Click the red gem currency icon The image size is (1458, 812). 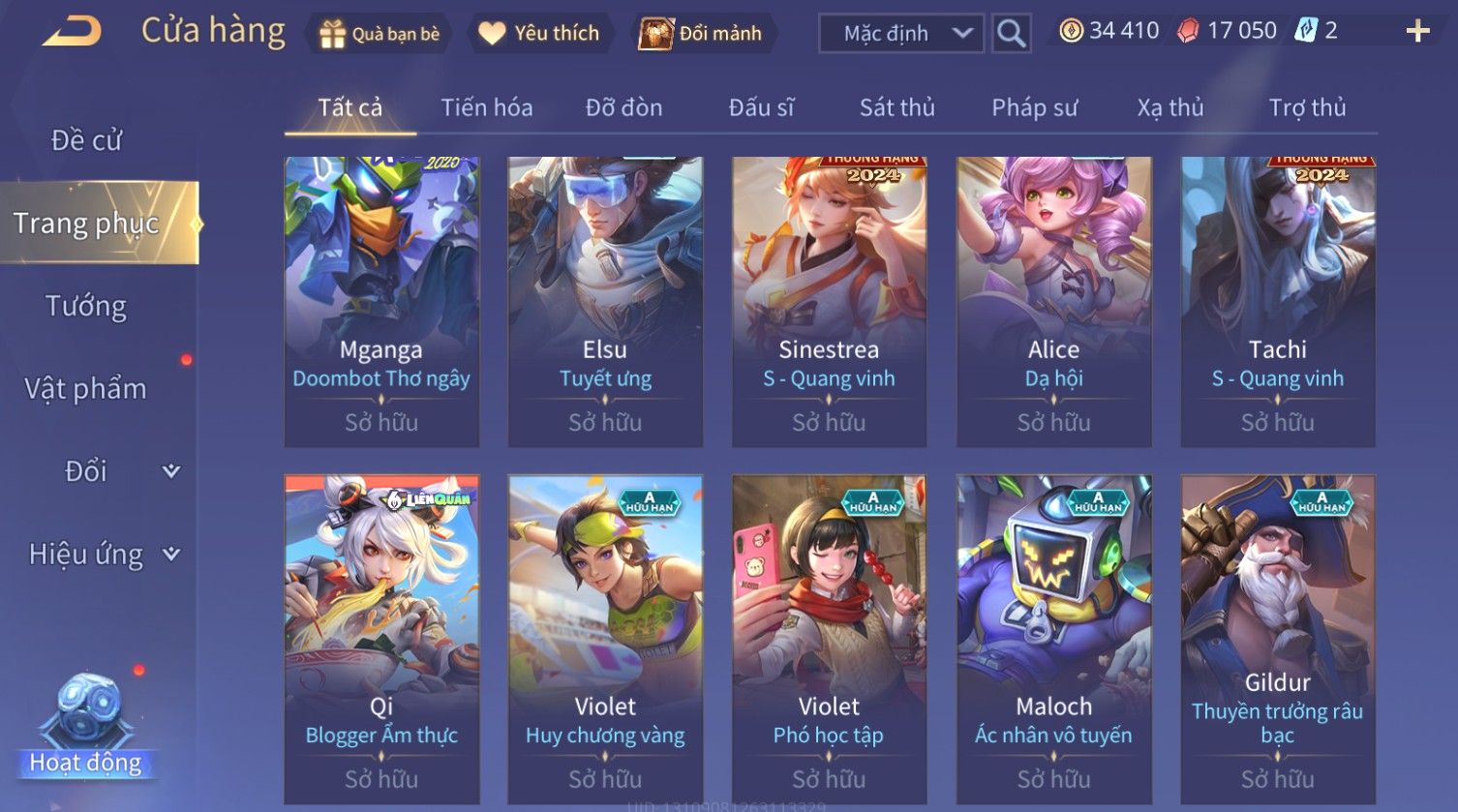pyautogui.click(x=1188, y=31)
